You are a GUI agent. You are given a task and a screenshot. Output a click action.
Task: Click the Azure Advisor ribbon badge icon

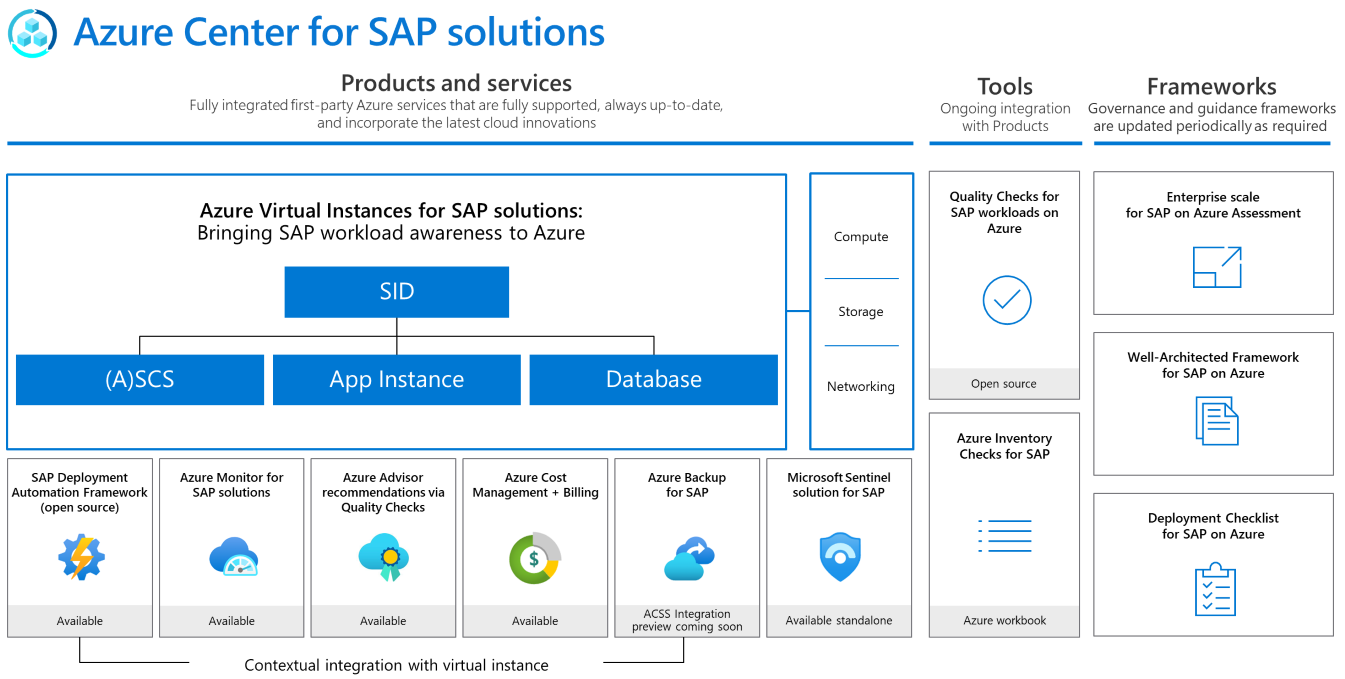coord(384,558)
